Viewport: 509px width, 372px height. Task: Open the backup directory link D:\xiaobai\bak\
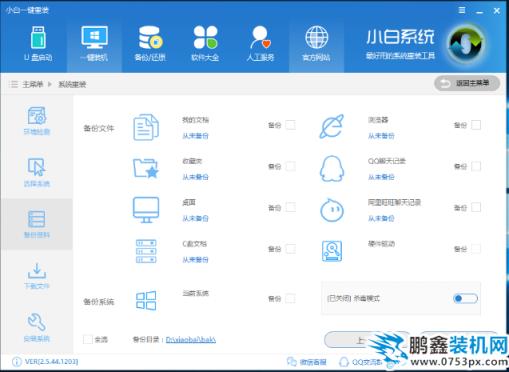(191, 340)
